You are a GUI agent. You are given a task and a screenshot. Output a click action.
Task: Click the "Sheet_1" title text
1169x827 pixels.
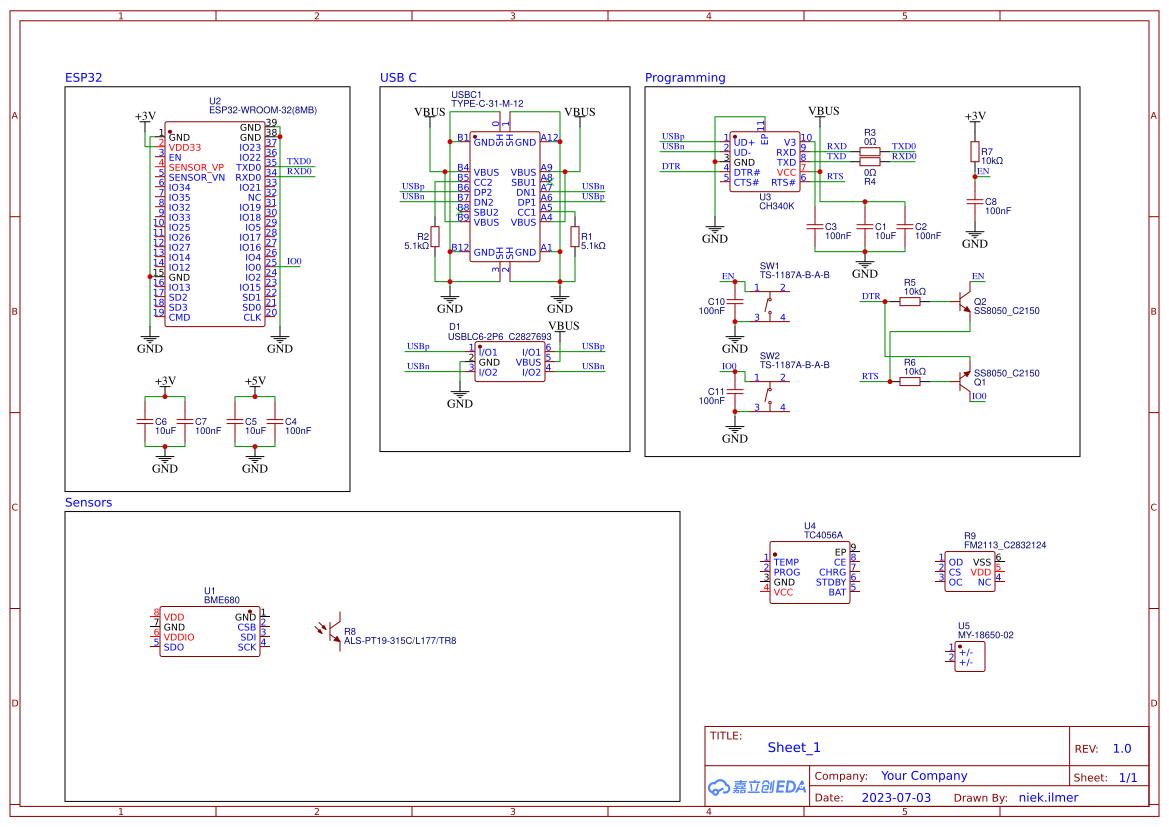[x=794, y=747]
